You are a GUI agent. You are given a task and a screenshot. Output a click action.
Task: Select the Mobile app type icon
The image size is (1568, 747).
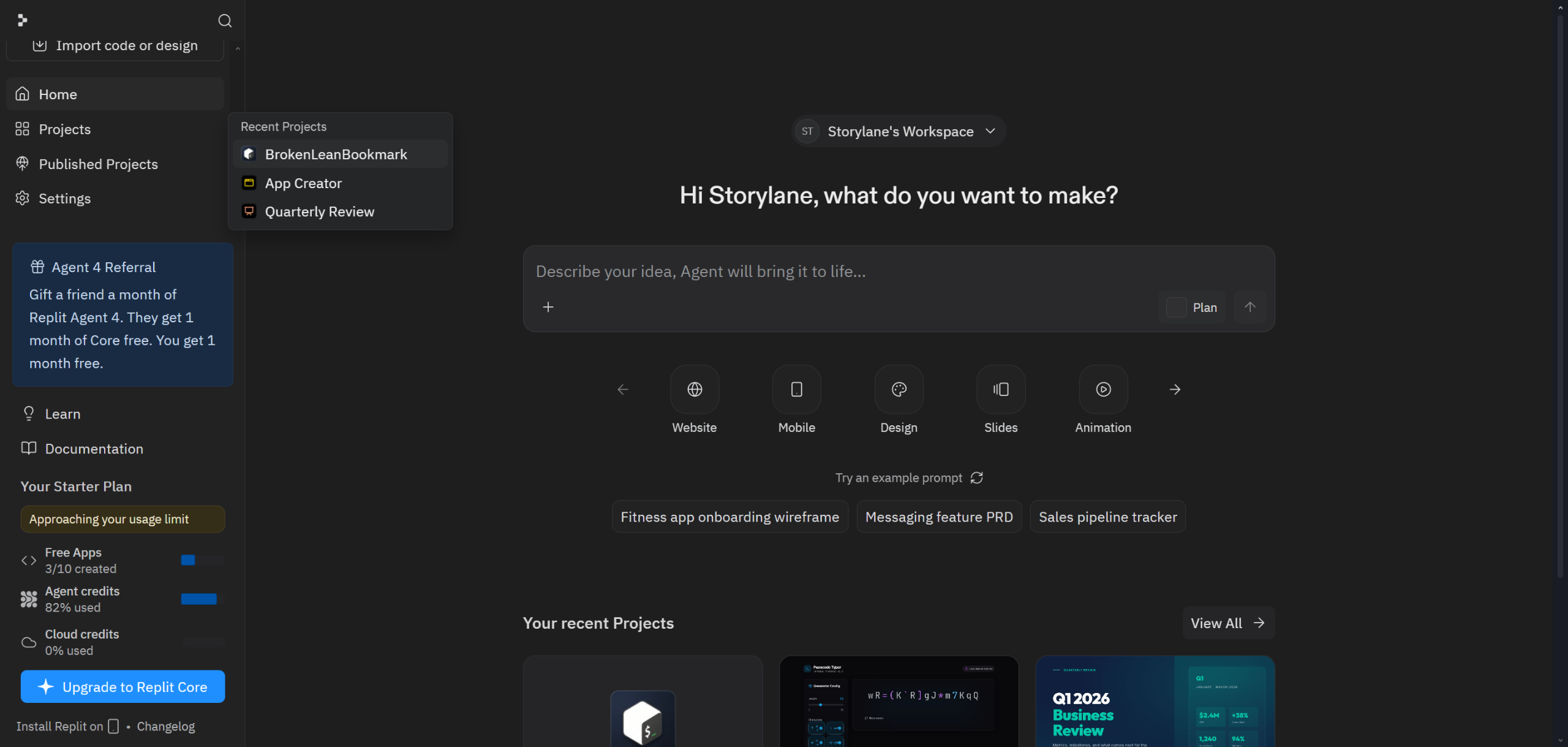(796, 389)
